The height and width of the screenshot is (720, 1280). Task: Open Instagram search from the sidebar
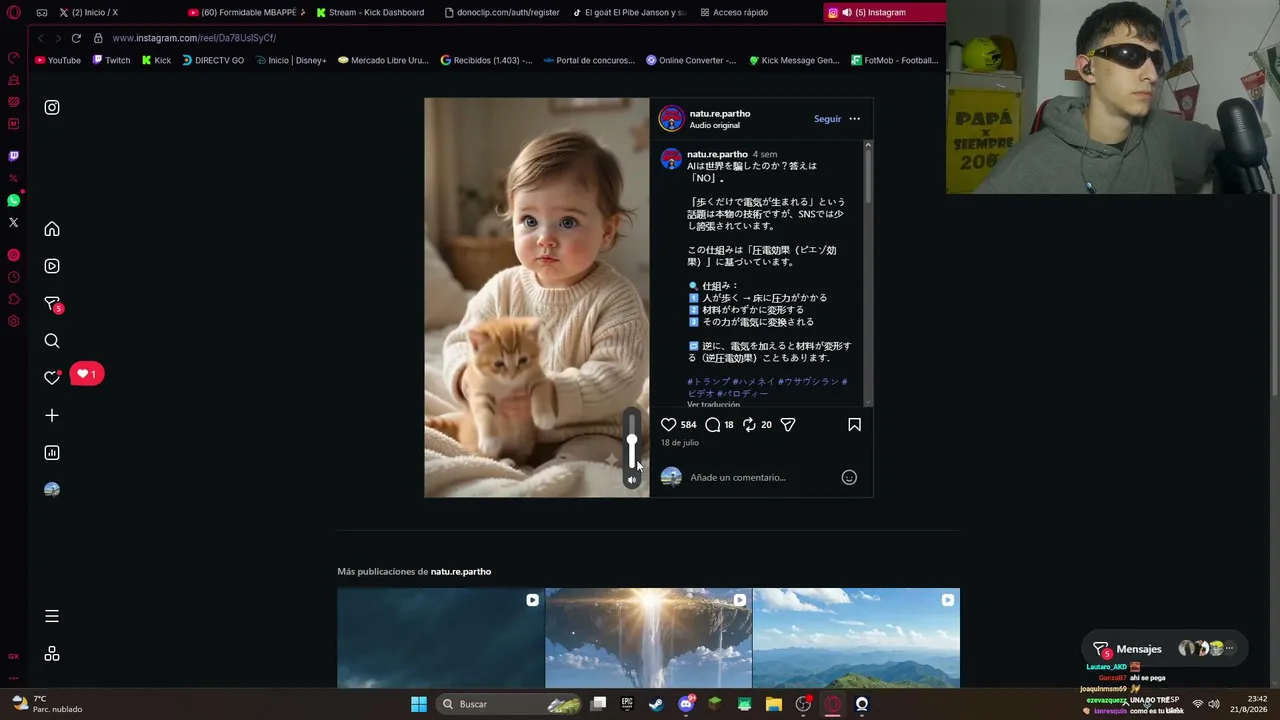[52, 341]
